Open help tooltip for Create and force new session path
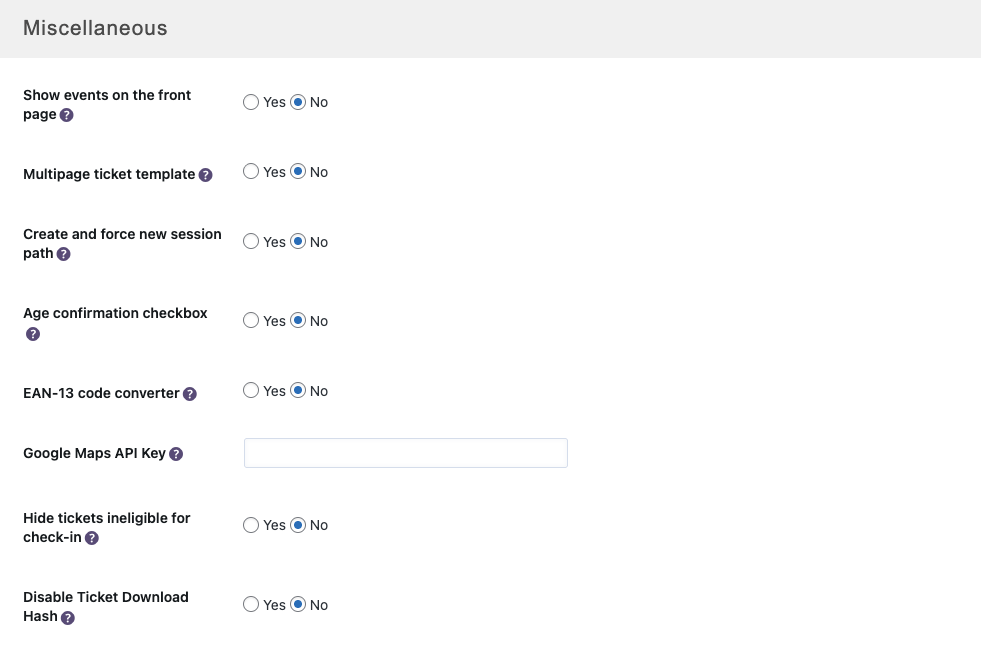The width and height of the screenshot is (981, 656). point(63,254)
